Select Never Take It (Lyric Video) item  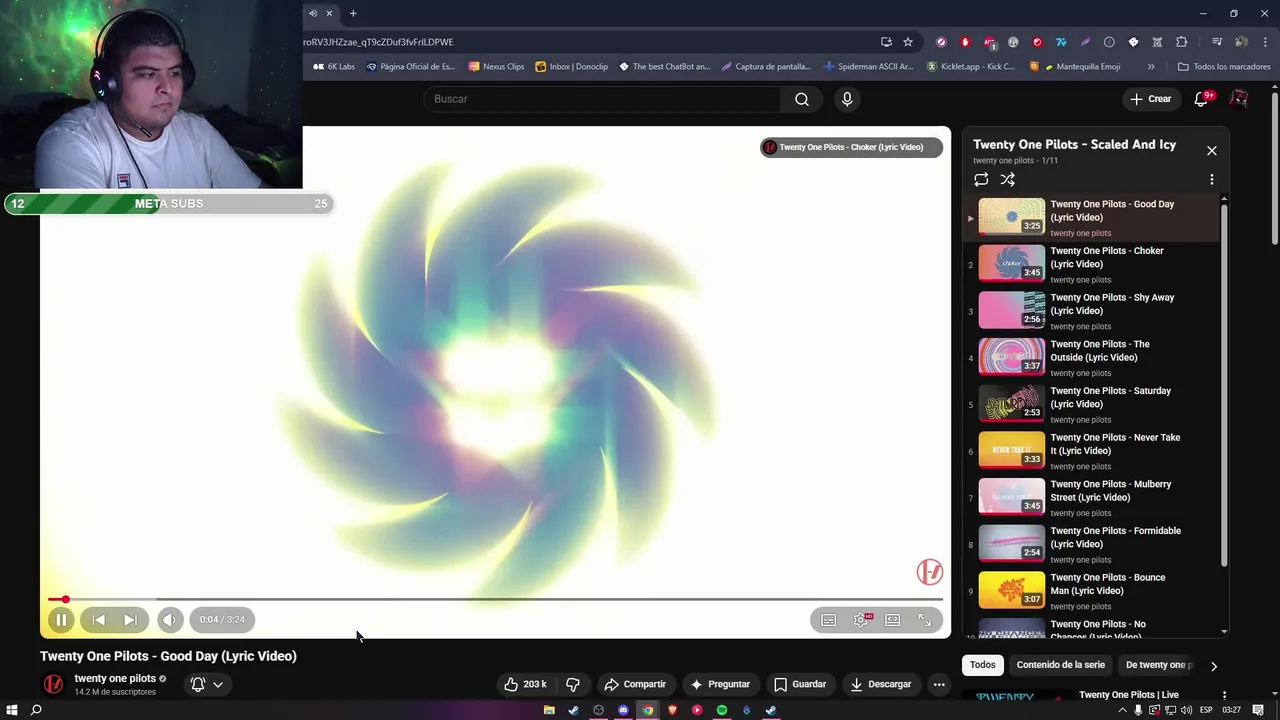point(1091,451)
